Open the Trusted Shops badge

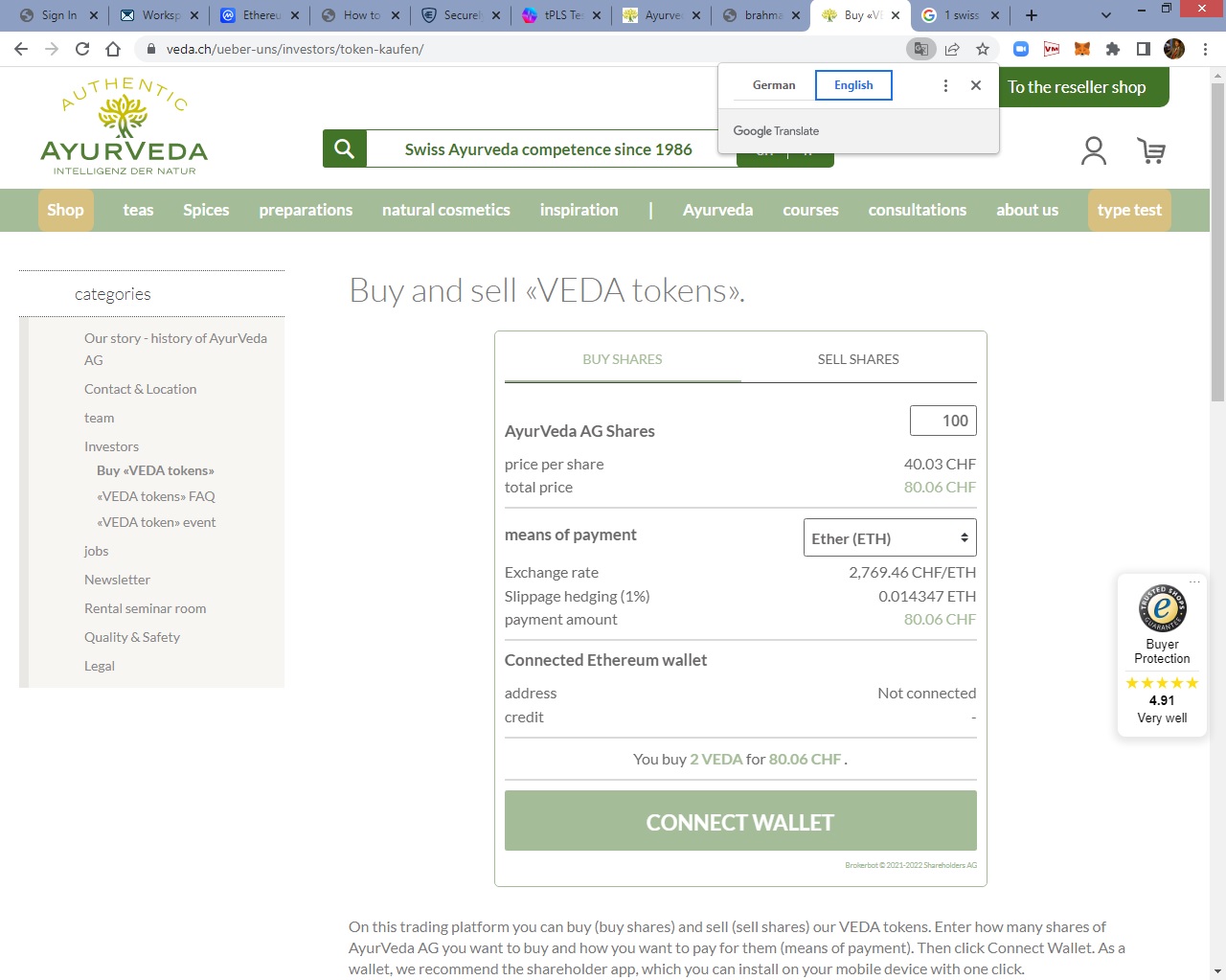pyautogui.click(x=1162, y=655)
